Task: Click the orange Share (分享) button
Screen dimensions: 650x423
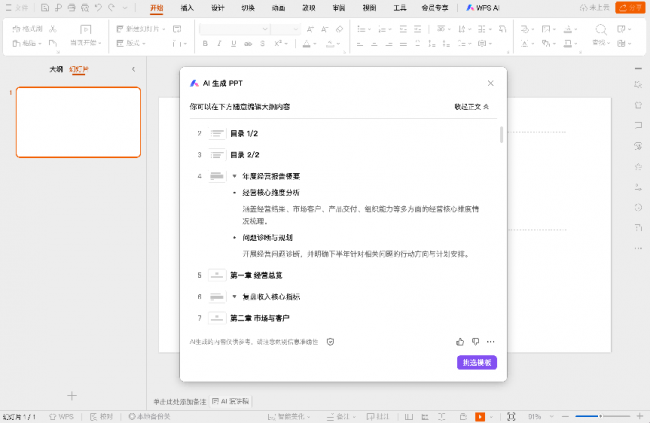Action: pyautogui.click(x=630, y=7)
